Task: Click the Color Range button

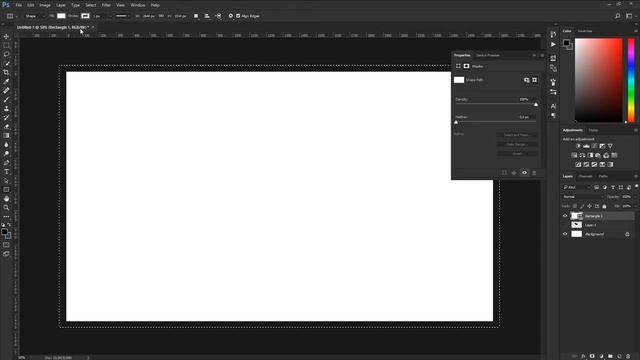Action: pyautogui.click(x=517, y=144)
